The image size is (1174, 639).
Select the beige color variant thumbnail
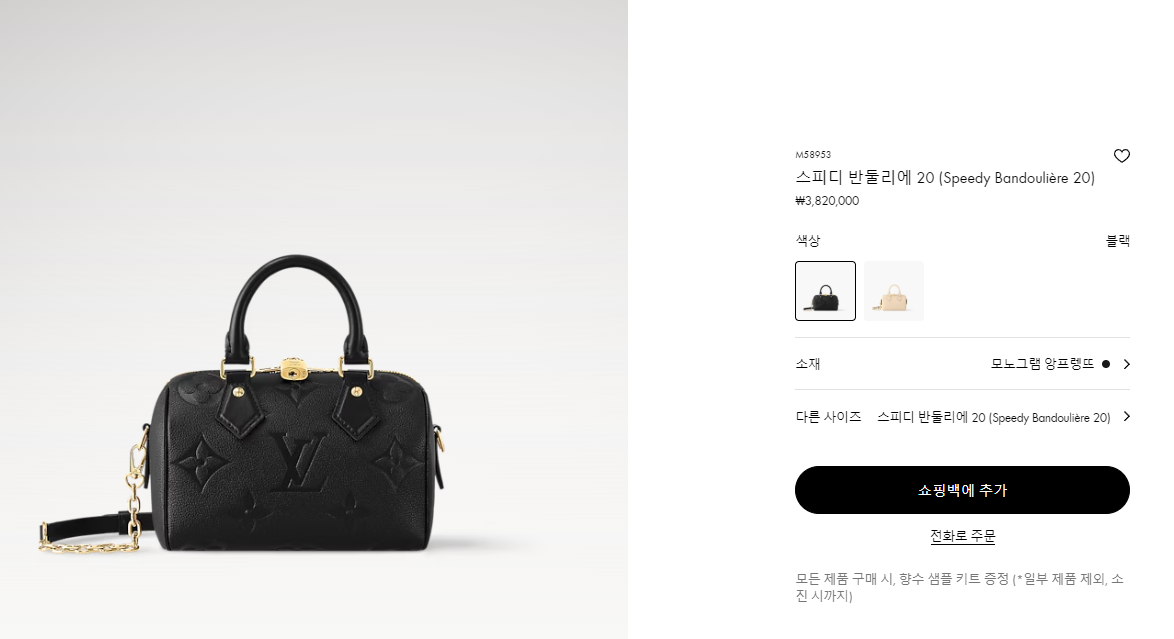(893, 291)
